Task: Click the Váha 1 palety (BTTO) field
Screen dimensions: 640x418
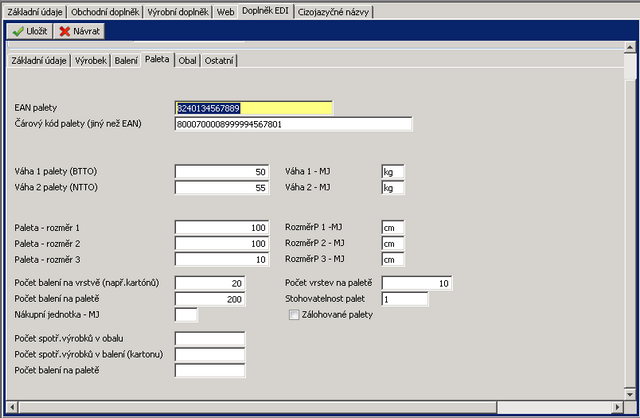Action: [222, 171]
